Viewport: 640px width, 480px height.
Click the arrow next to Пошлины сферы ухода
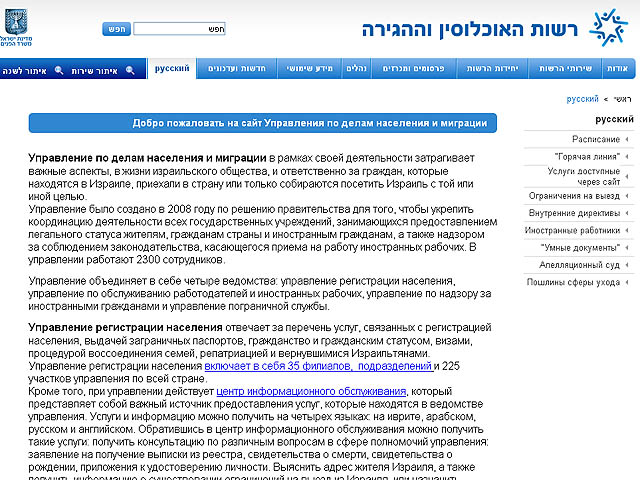click(x=627, y=282)
